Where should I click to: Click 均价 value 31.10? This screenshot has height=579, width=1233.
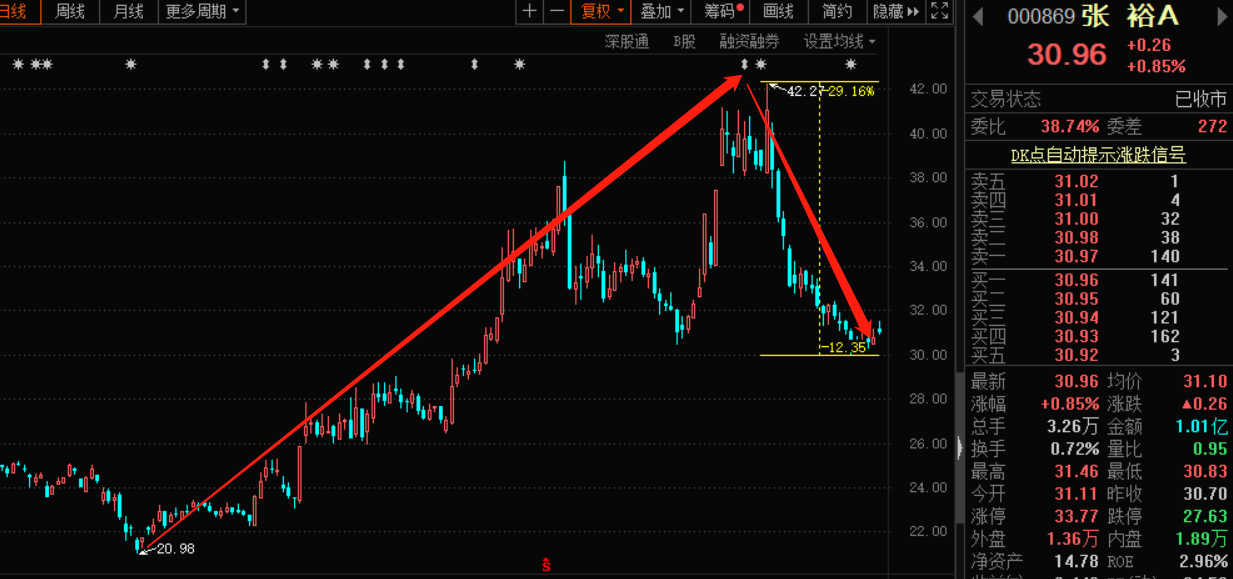1204,381
